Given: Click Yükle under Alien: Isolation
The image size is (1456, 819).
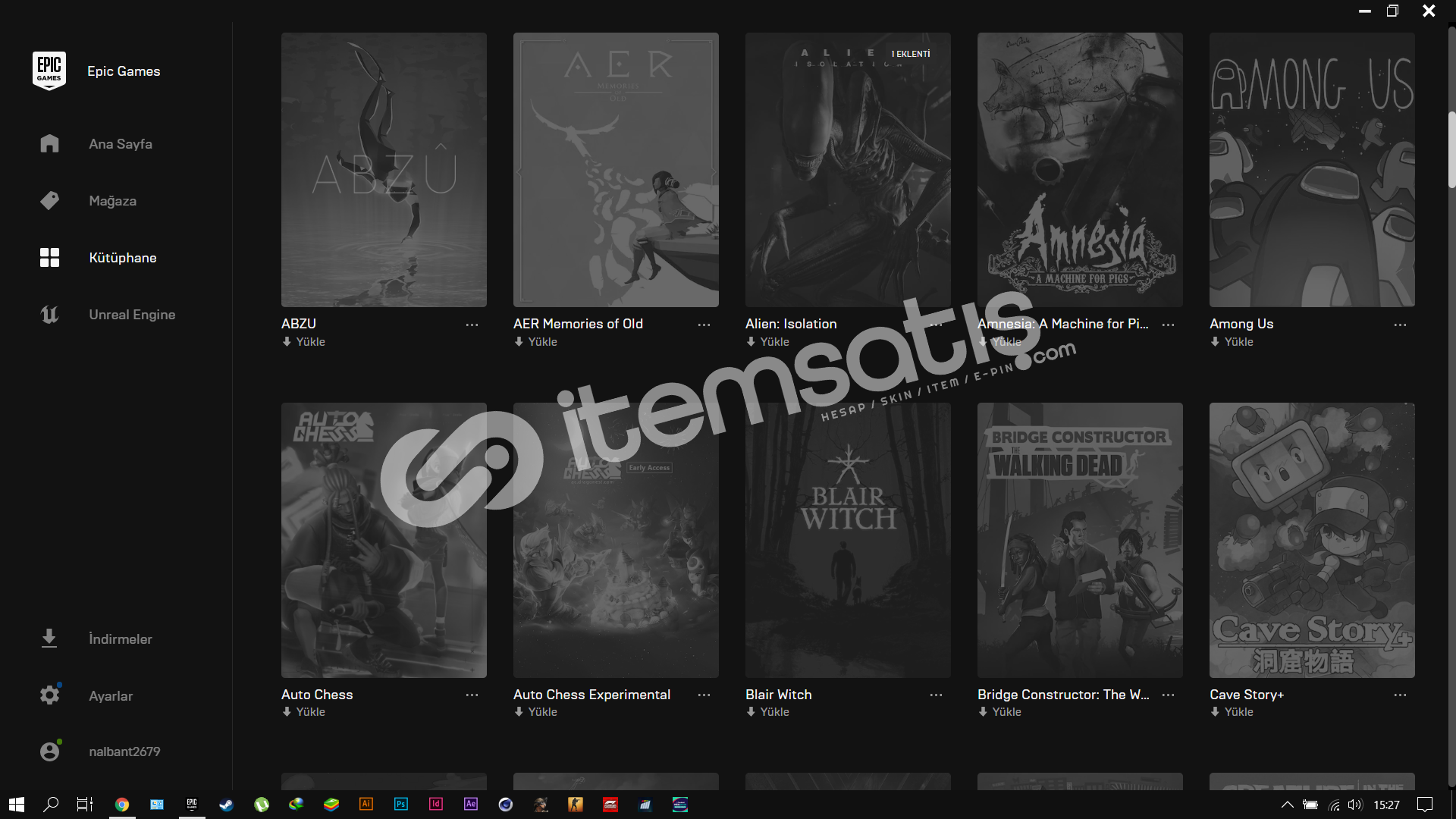Looking at the screenshot, I should coord(768,342).
